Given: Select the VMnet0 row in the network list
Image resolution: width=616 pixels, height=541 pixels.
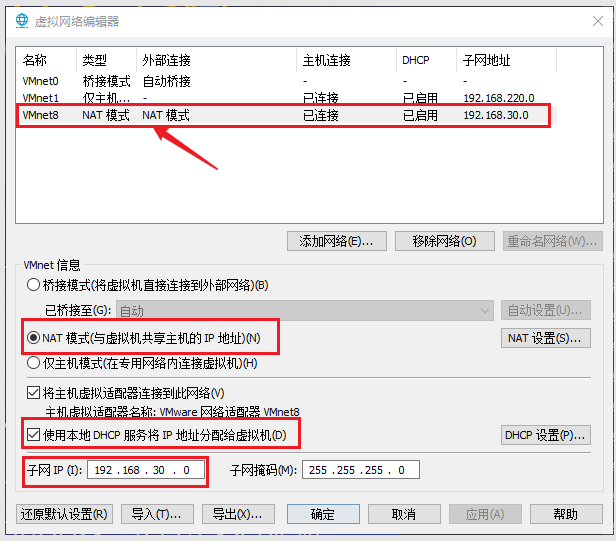Looking at the screenshot, I should pos(286,81).
